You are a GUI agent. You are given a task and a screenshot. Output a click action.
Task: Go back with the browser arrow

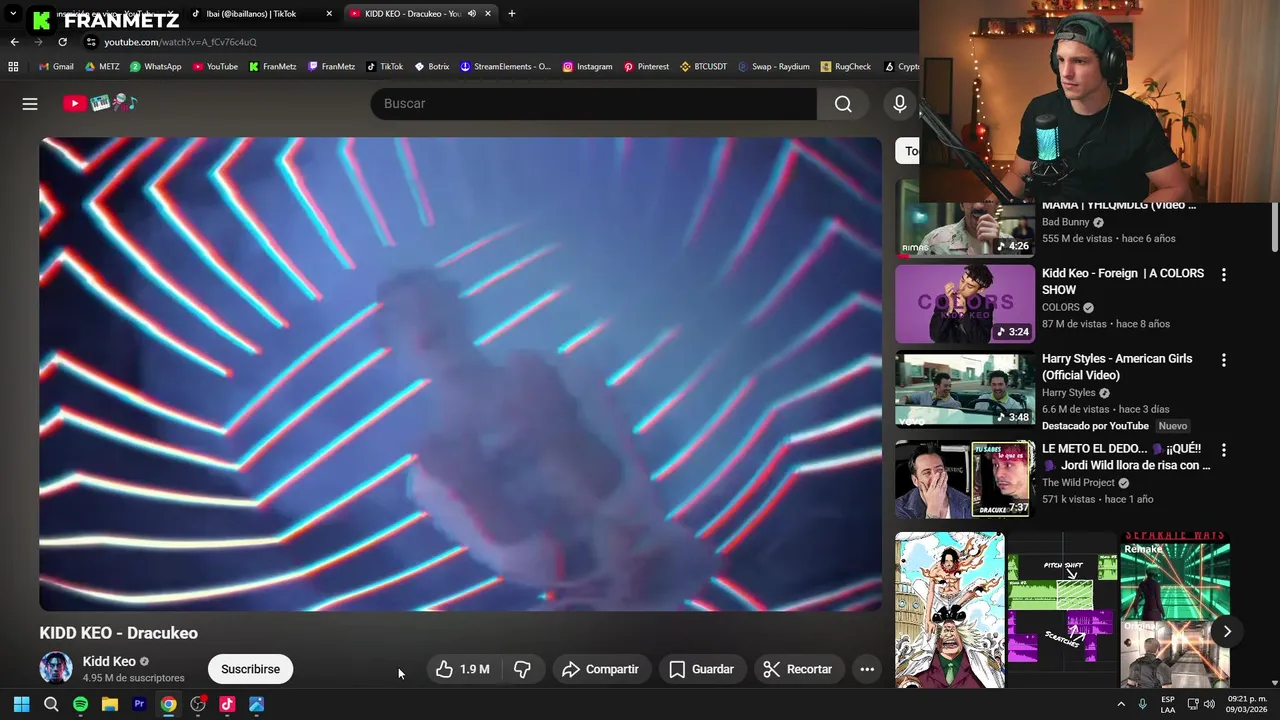coord(14,42)
